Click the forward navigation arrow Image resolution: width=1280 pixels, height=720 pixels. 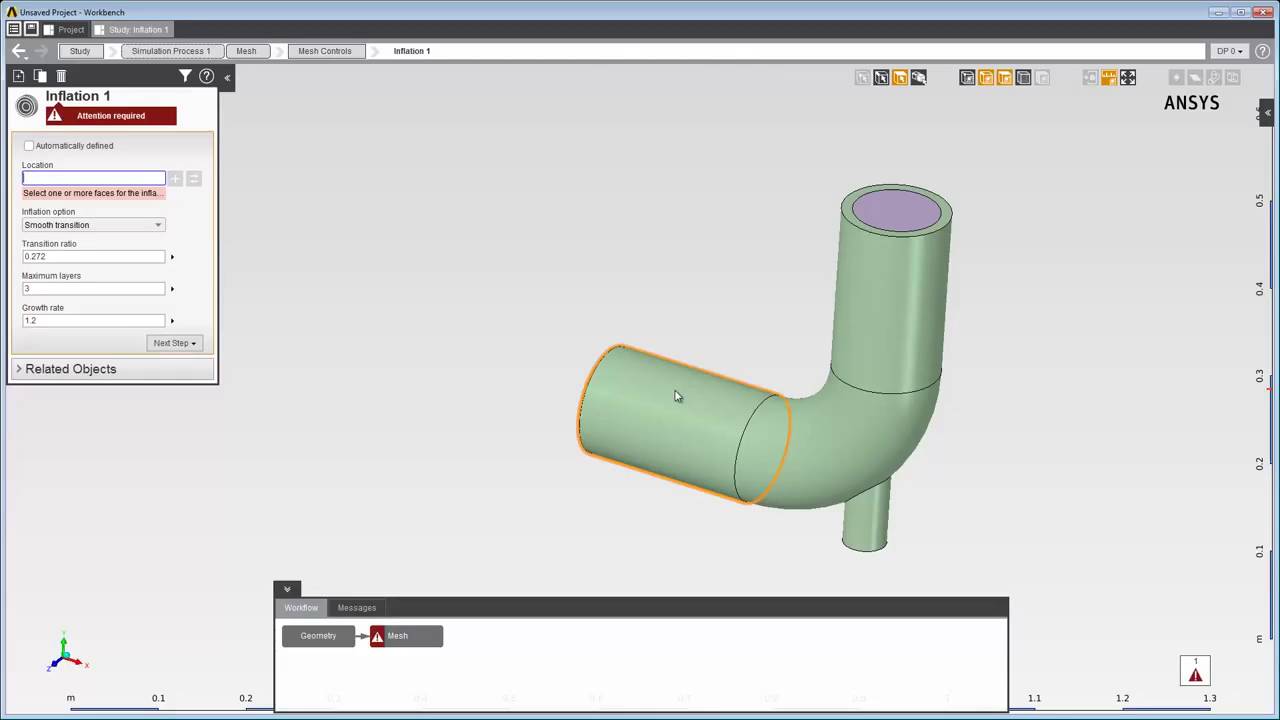click(x=41, y=51)
